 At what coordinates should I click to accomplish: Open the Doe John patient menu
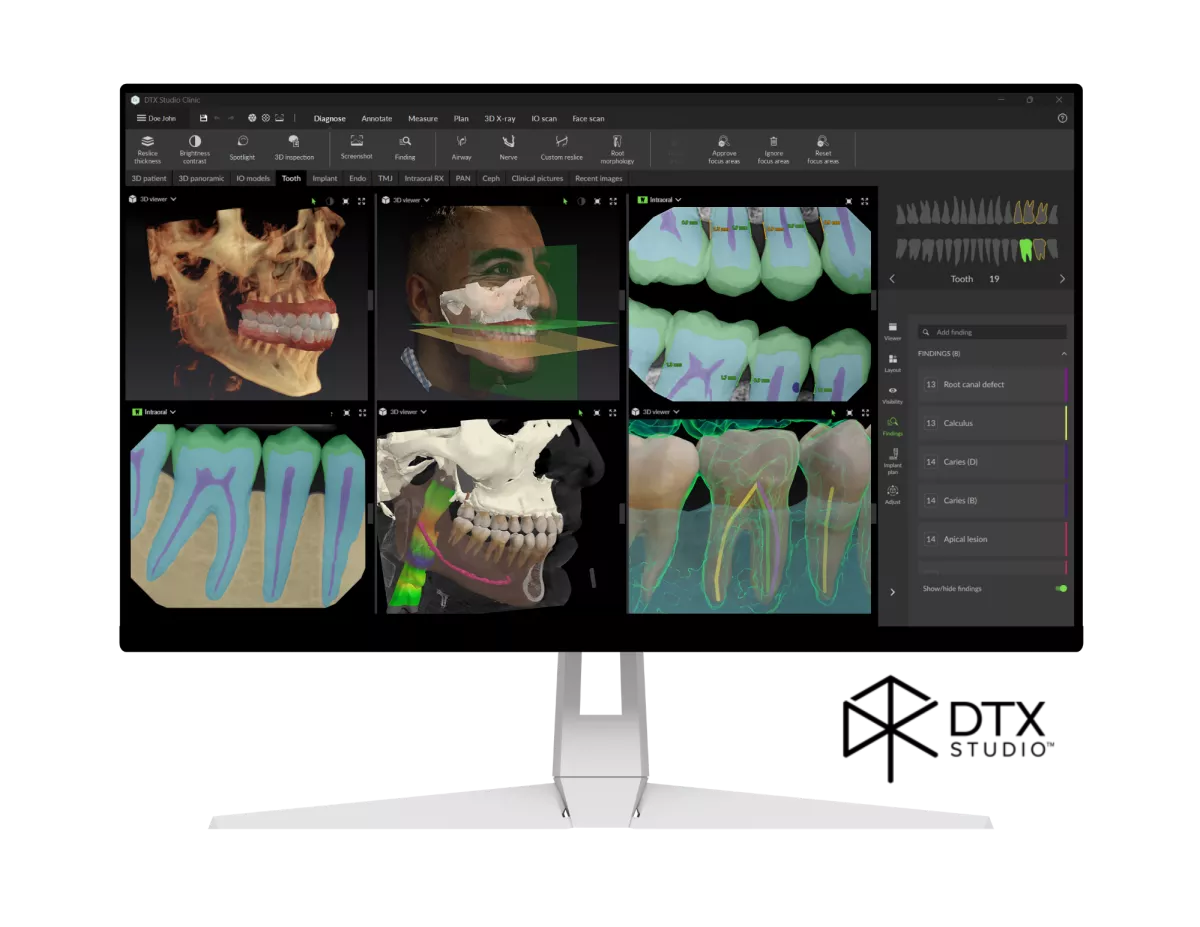[156, 118]
